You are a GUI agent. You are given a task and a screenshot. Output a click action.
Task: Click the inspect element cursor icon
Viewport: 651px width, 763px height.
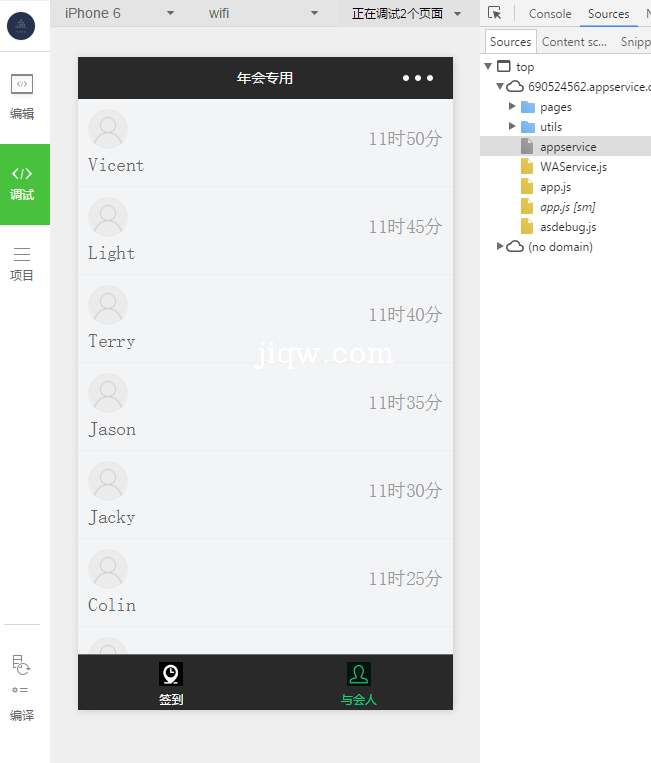point(495,13)
